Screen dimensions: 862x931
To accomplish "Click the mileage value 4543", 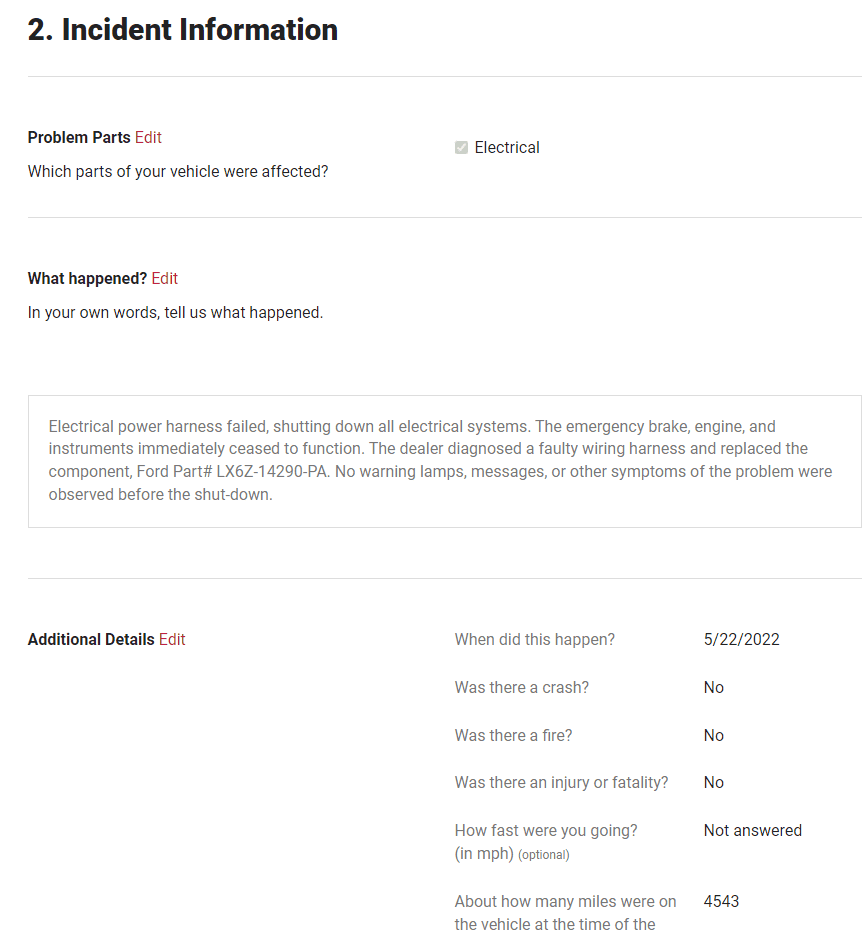I will (x=721, y=901).
